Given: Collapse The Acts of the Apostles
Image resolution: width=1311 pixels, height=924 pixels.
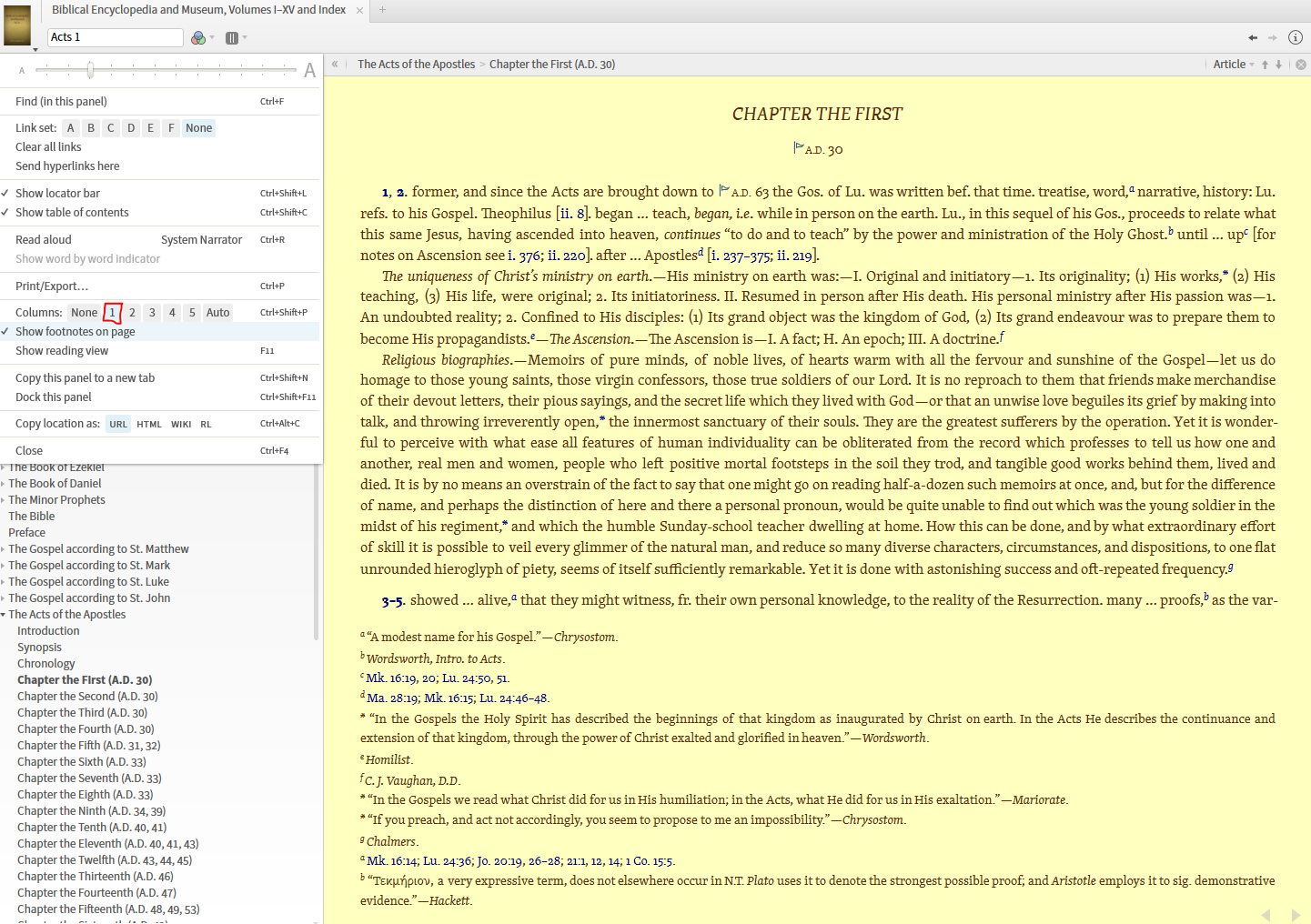Looking at the screenshot, I should (x=4, y=615).
